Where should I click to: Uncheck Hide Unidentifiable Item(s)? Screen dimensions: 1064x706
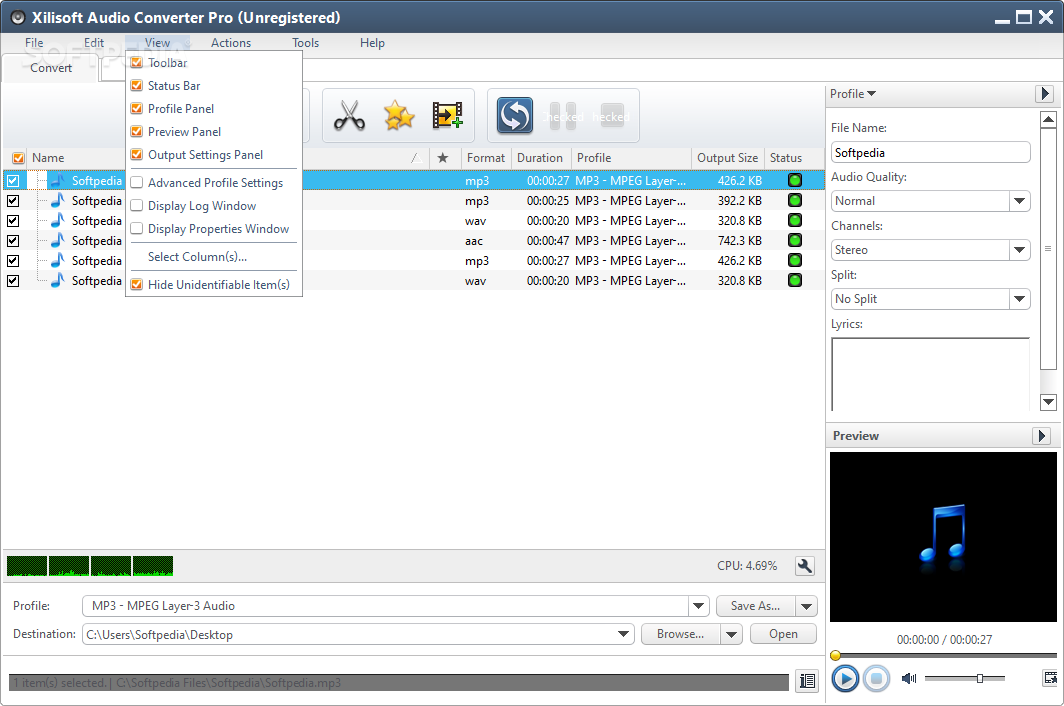pyautogui.click(x=136, y=284)
